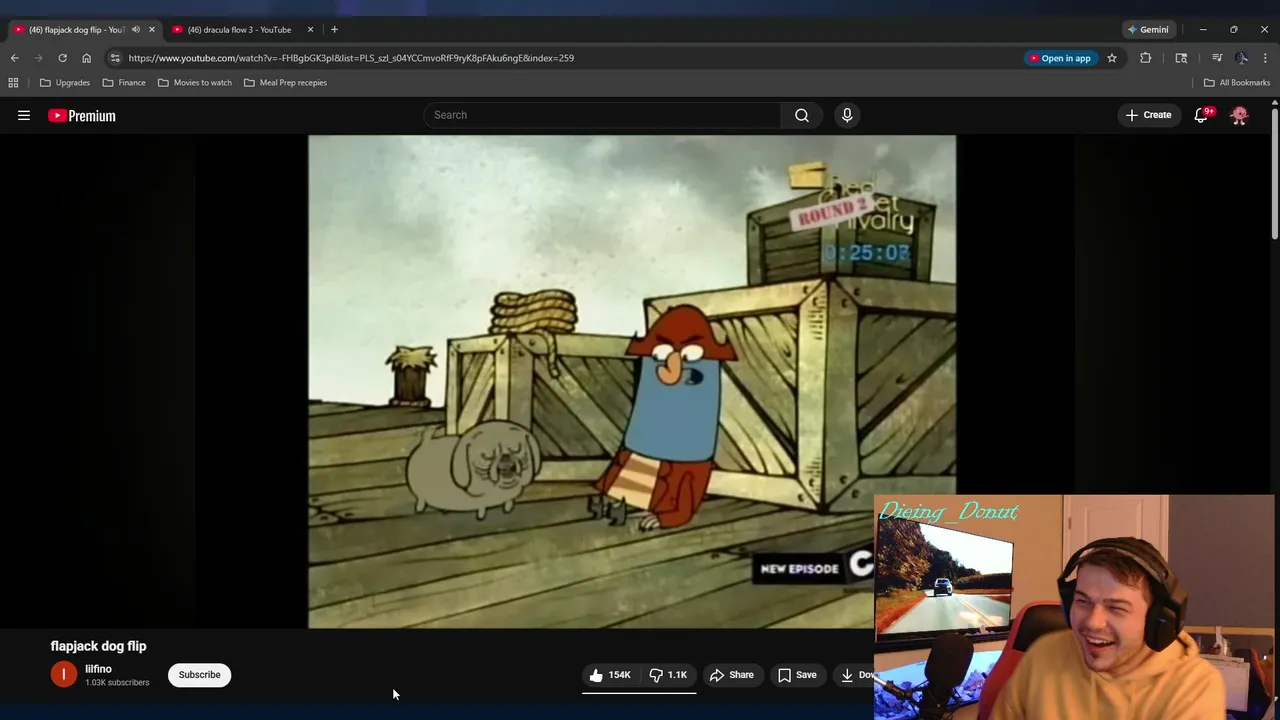1280x720 pixels.
Task: Open the lilfino channel name link
Action: [98, 669]
